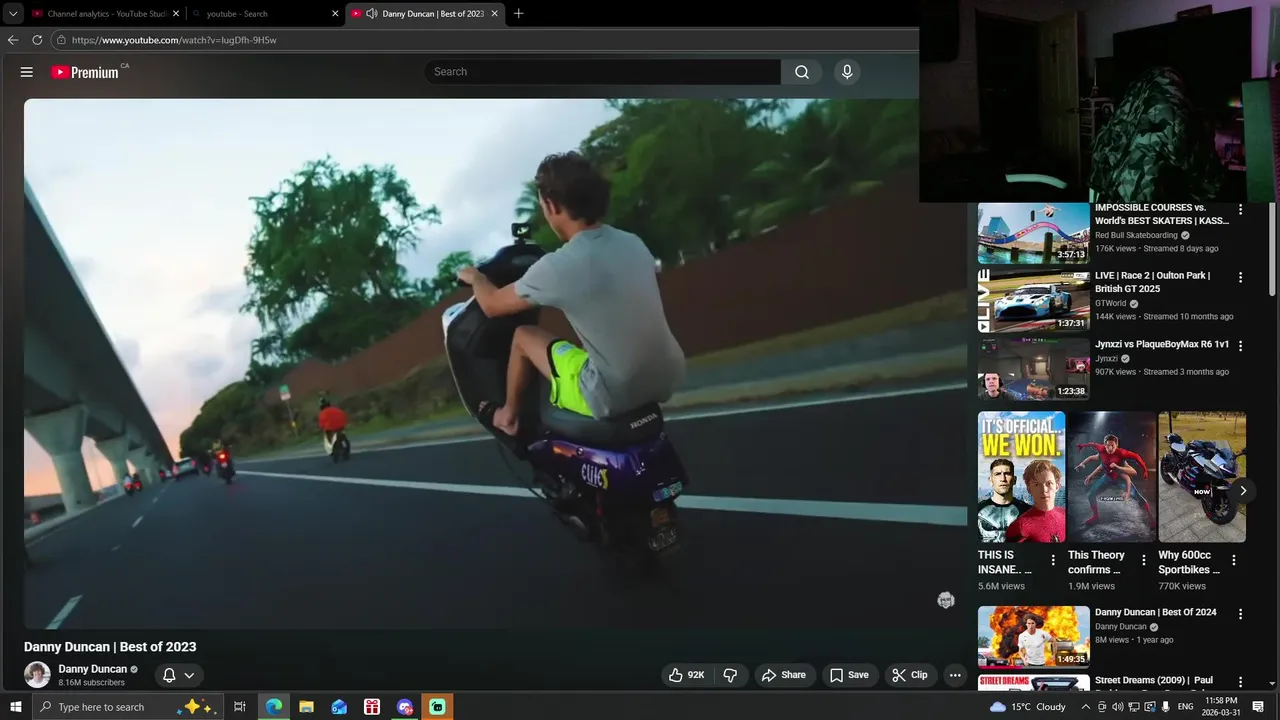Click the search magnifier button
Viewport: 1280px width, 720px height.
(802, 72)
